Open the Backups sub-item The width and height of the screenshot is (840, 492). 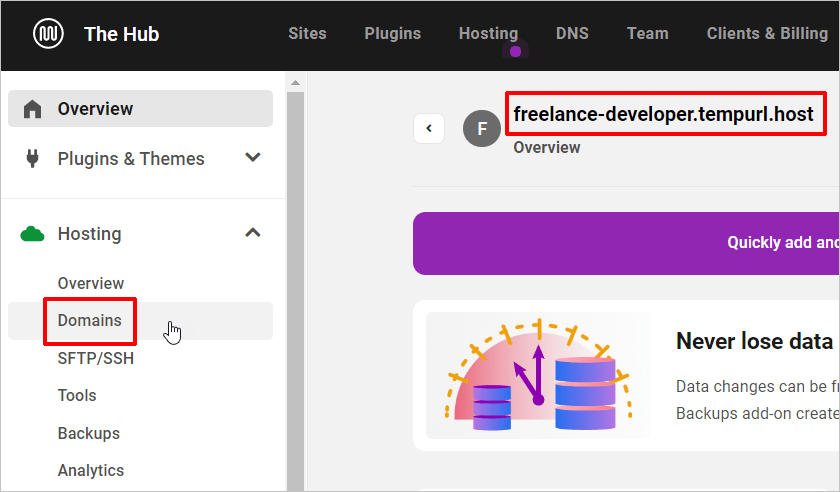89,433
